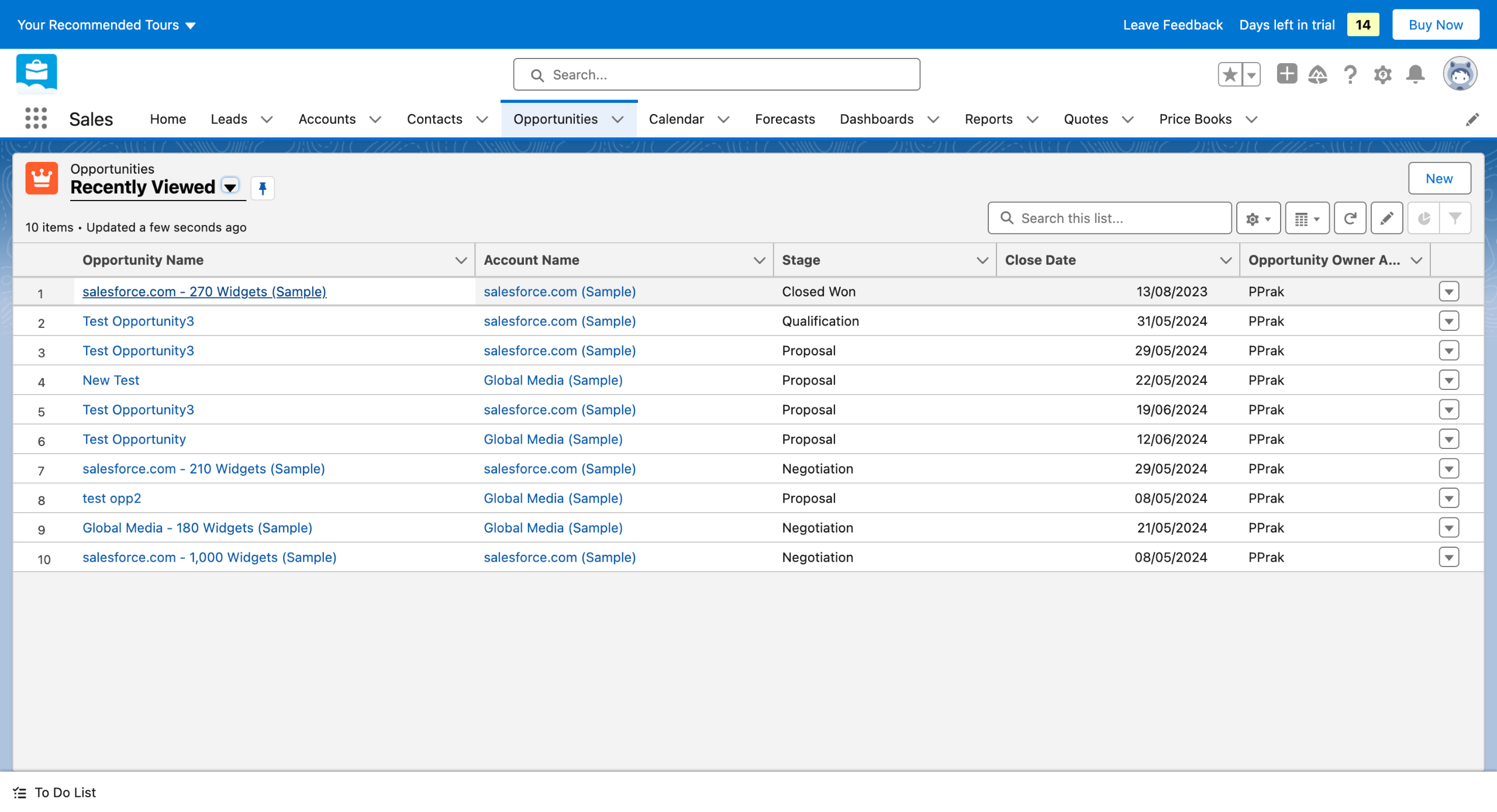Show the charts panel icon
Viewport: 1497px width, 812px height.
tap(1424, 218)
